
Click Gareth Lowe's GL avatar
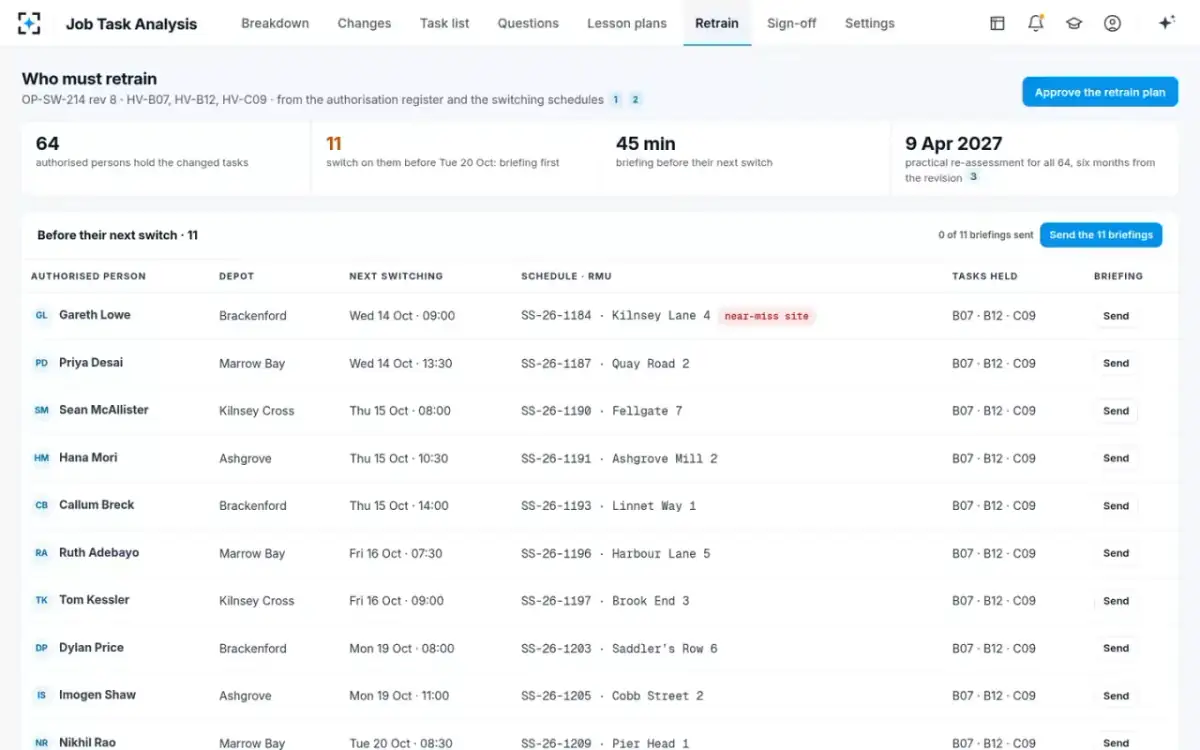(42, 315)
